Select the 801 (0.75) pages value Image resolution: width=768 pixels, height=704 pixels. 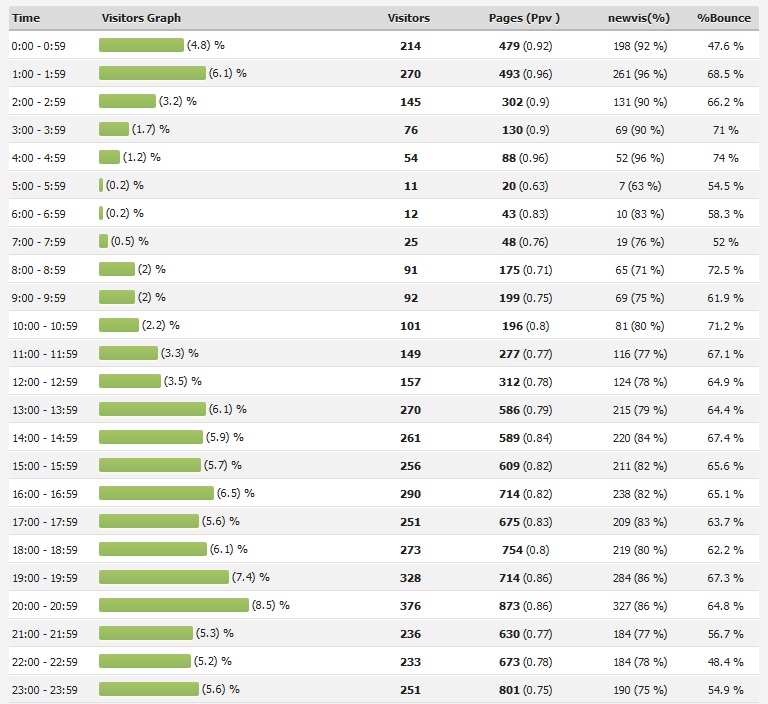[525, 690]
